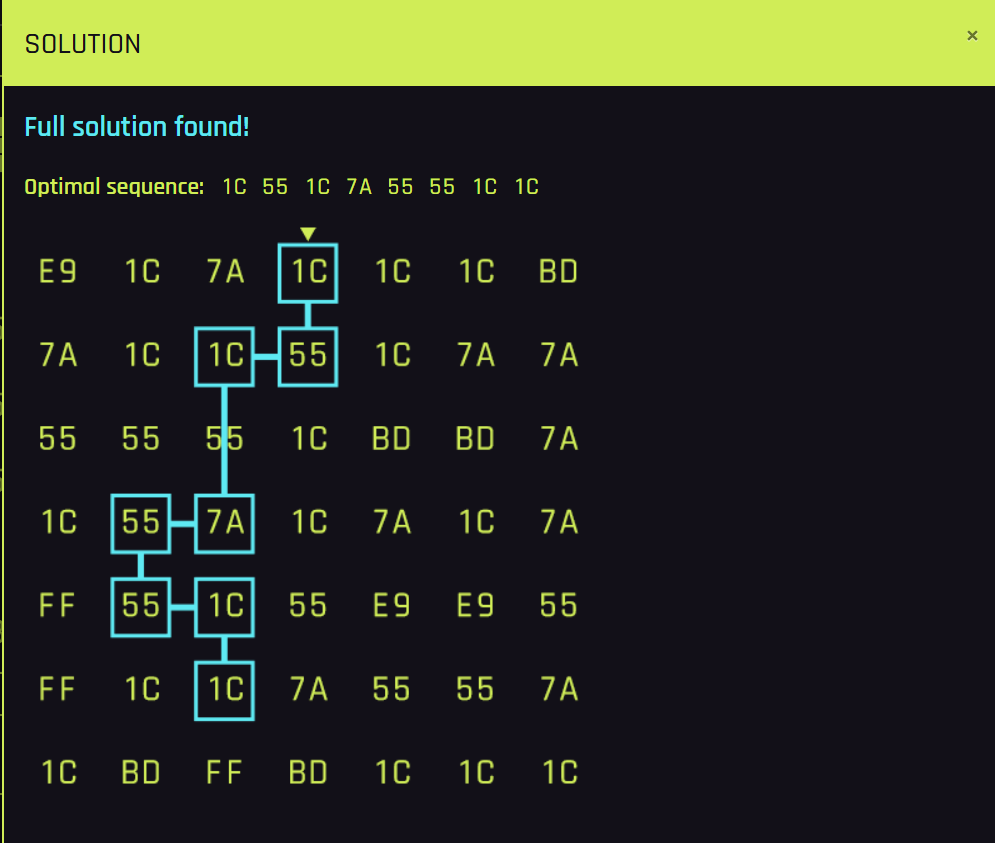Select the boxed 55 in the fourth row
Viewport: 995px width, 843px height.
[141, 524]
